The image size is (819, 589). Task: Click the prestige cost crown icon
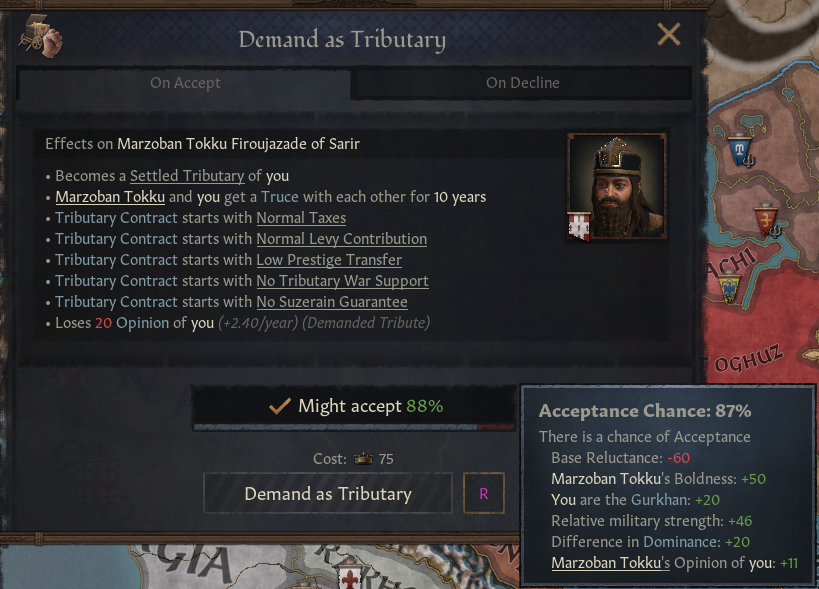363,459
